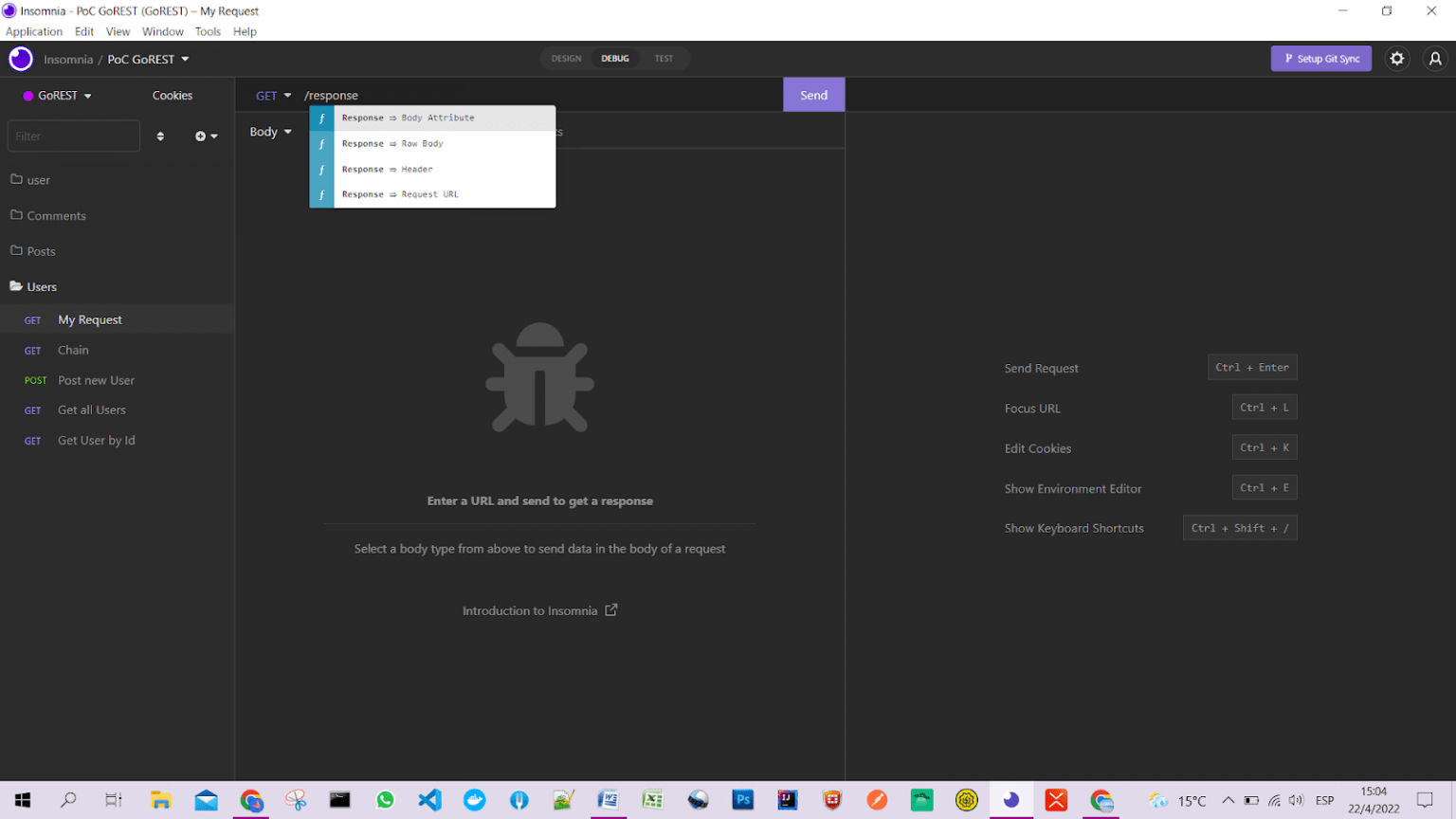Click the sort sidebar icon beside Filter

(x=160, y=136)
